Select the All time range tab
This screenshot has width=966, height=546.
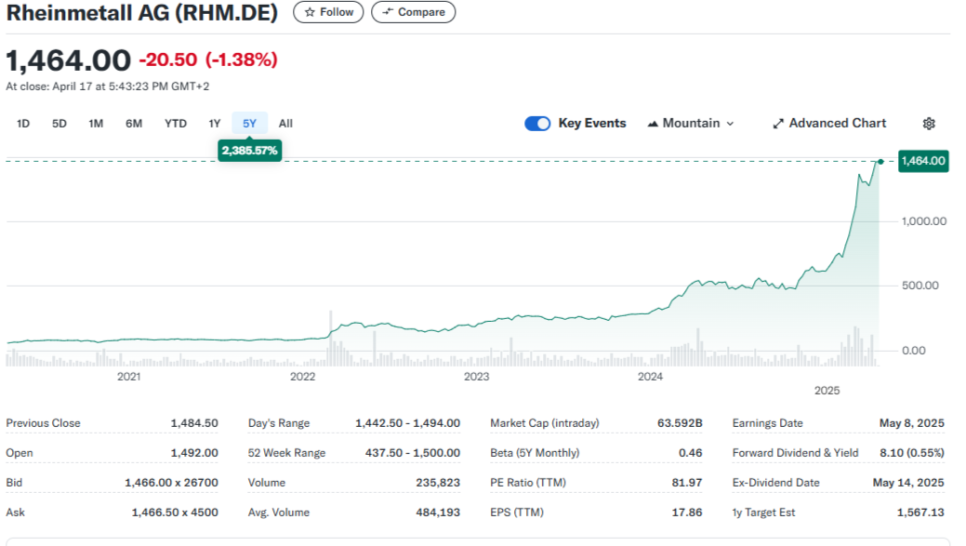[x=285, y=123]
